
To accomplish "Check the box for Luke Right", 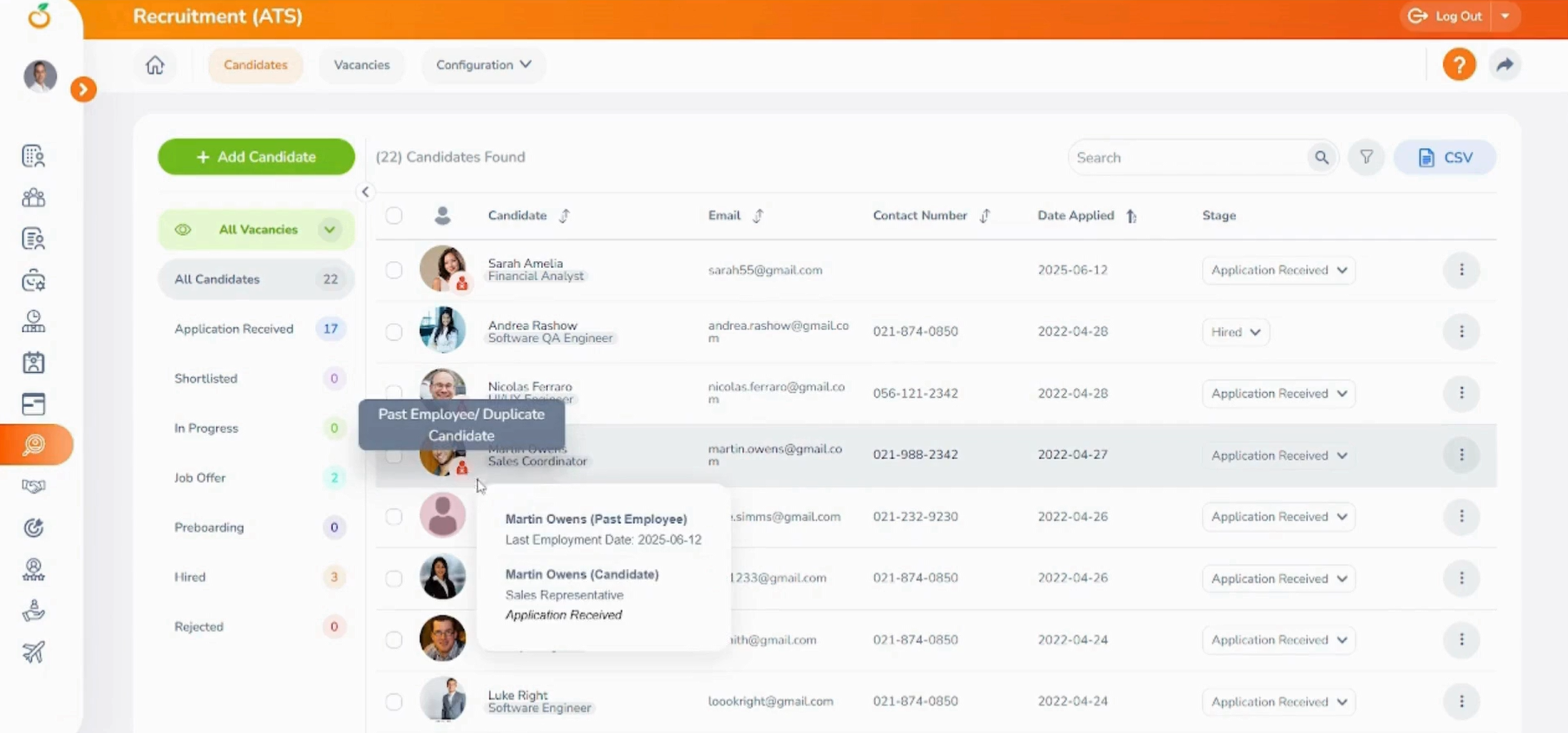I will pos(394,702).
